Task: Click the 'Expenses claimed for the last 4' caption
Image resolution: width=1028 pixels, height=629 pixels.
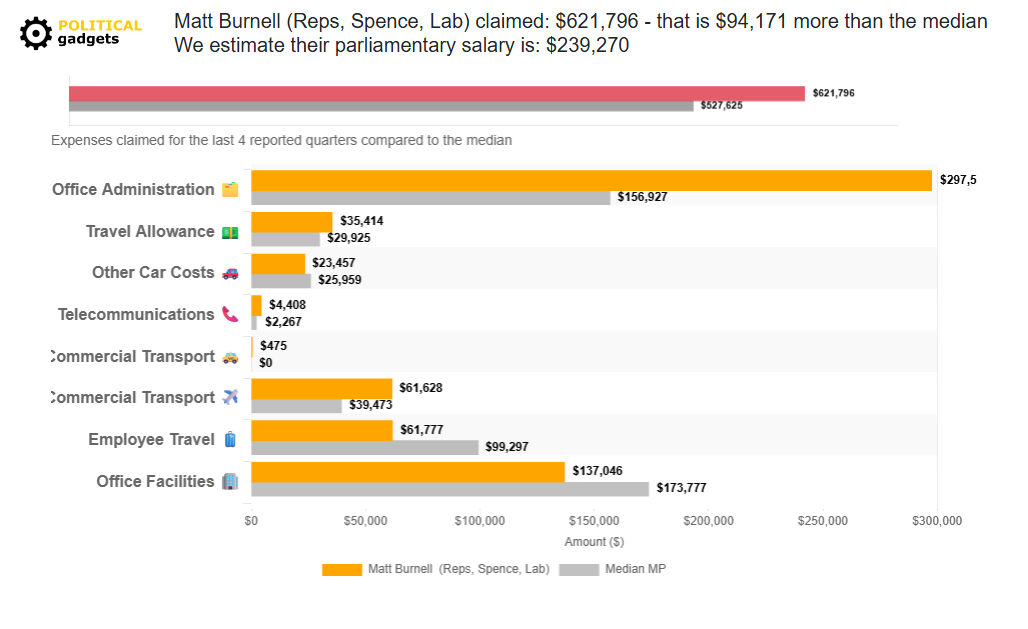Action: [x=281, y=140]
